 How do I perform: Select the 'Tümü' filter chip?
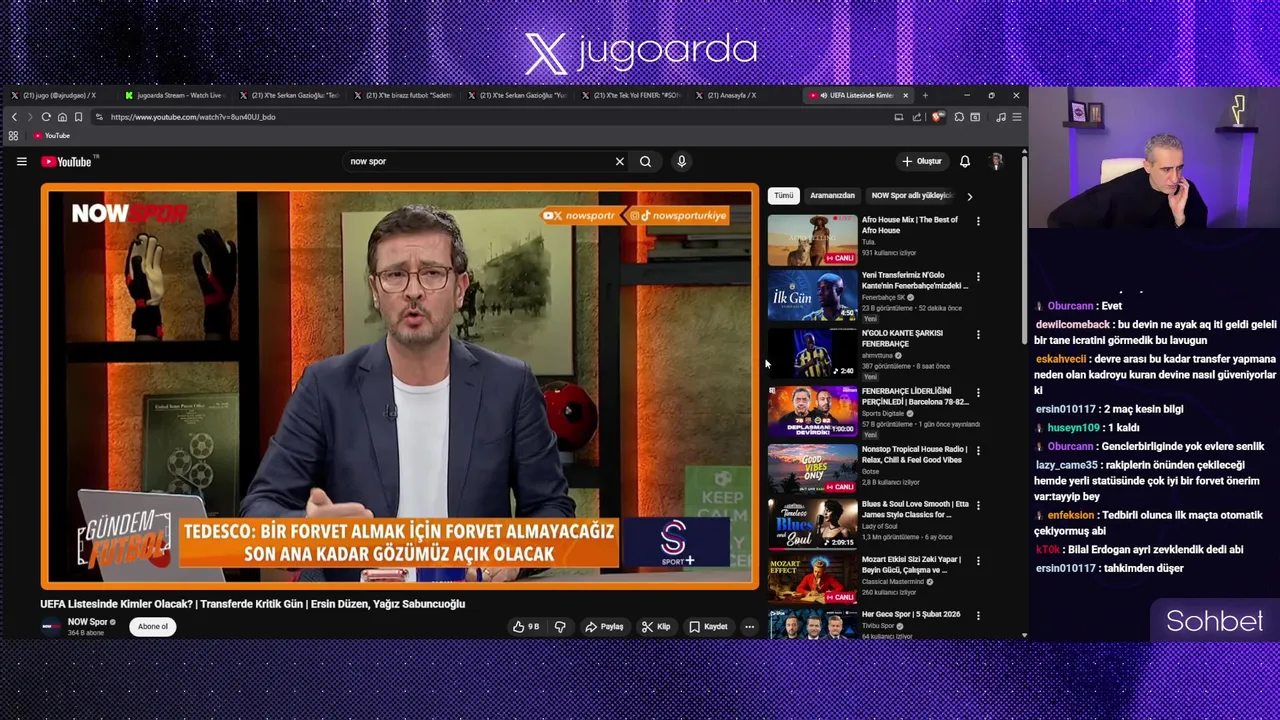pyautogui.click(x=783, y=196)
